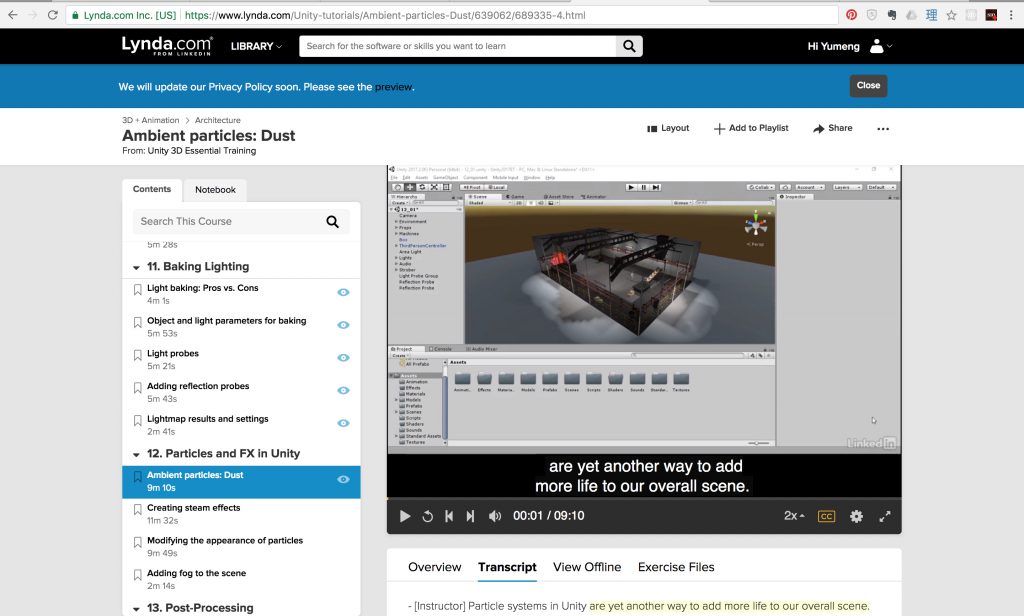
Task: Bookmark Object and light parameters for baking
Action: pos(137,322)
